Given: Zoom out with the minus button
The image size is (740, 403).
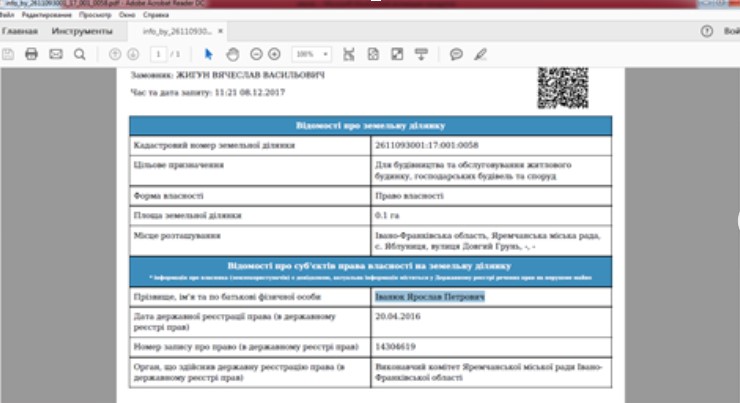Looking at the screenshot, I should point(256,53).
